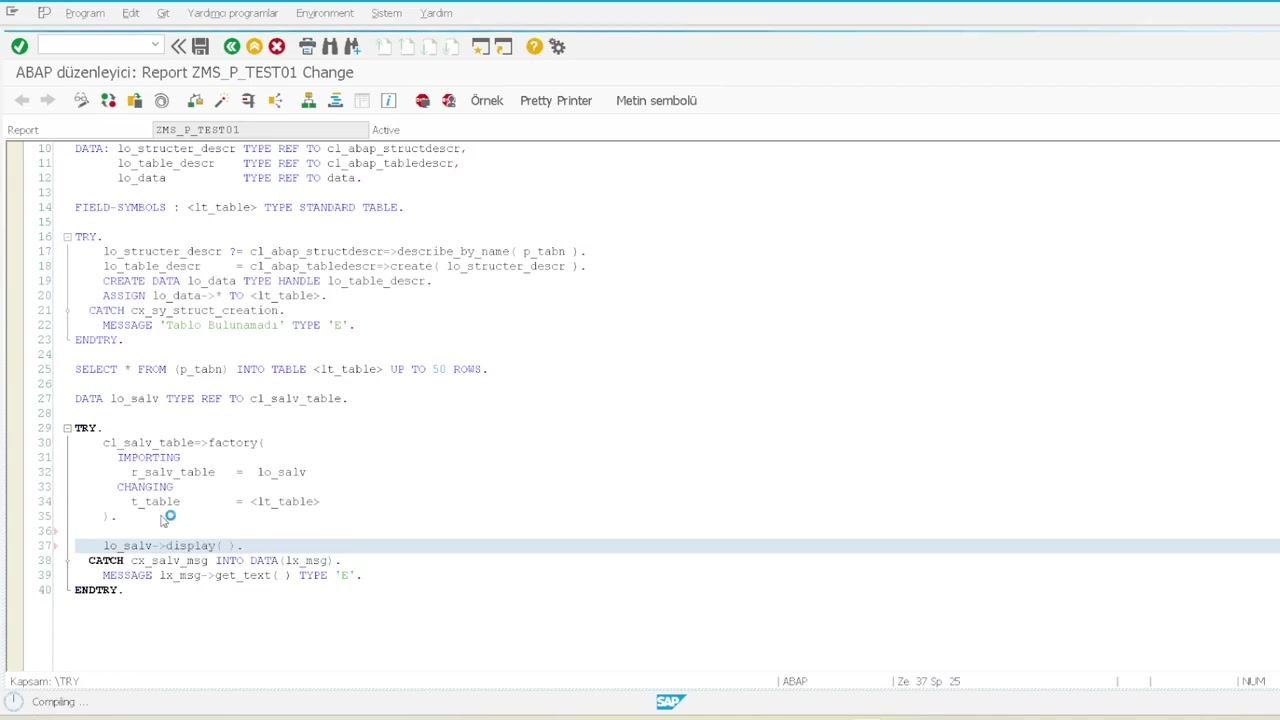This screenshot has height=720, width=1280.
Task: Toggle Active/Inactive version icon
Action: click(108, 100)
